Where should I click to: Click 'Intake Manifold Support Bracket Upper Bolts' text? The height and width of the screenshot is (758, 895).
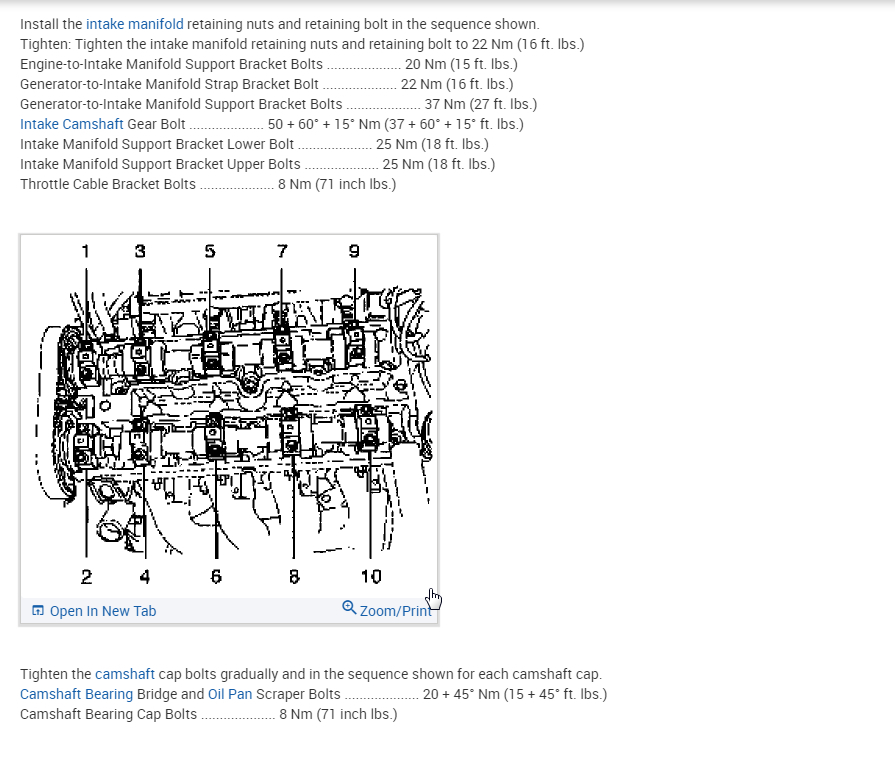pyautogui.click(x=160, y=164)
